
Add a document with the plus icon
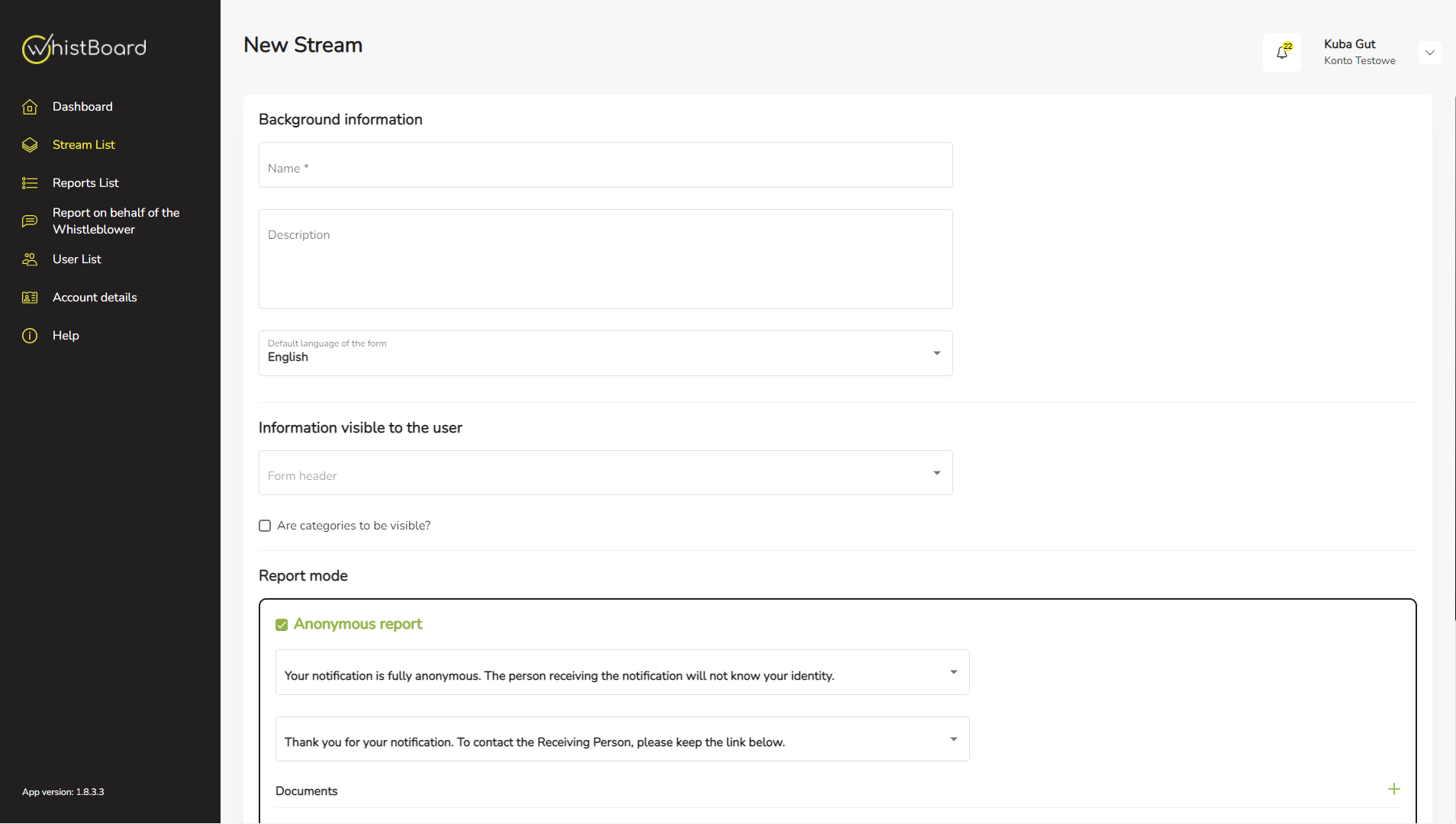click(x=1393, y=789)
